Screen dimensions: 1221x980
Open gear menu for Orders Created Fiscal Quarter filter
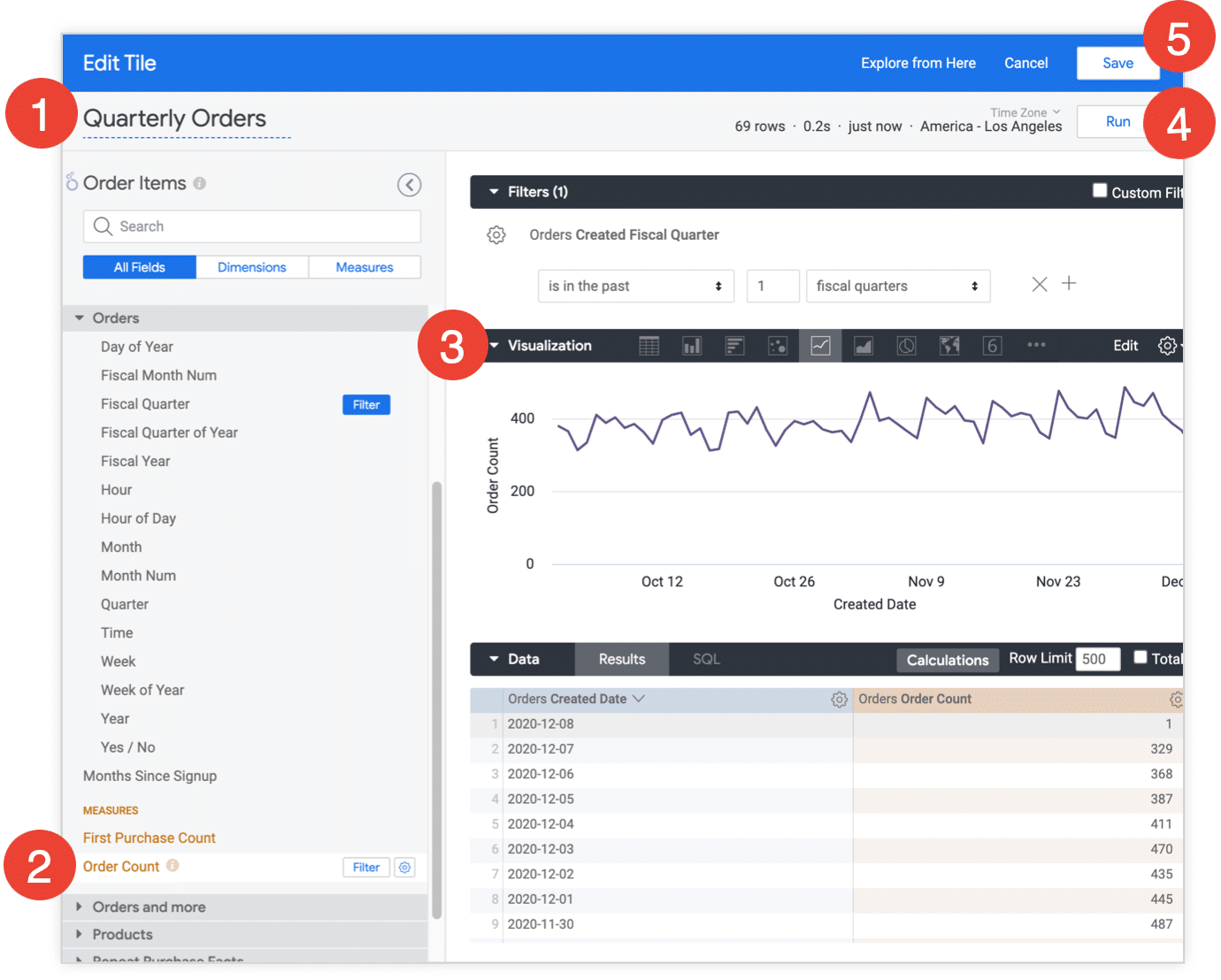tap(496, 235)
